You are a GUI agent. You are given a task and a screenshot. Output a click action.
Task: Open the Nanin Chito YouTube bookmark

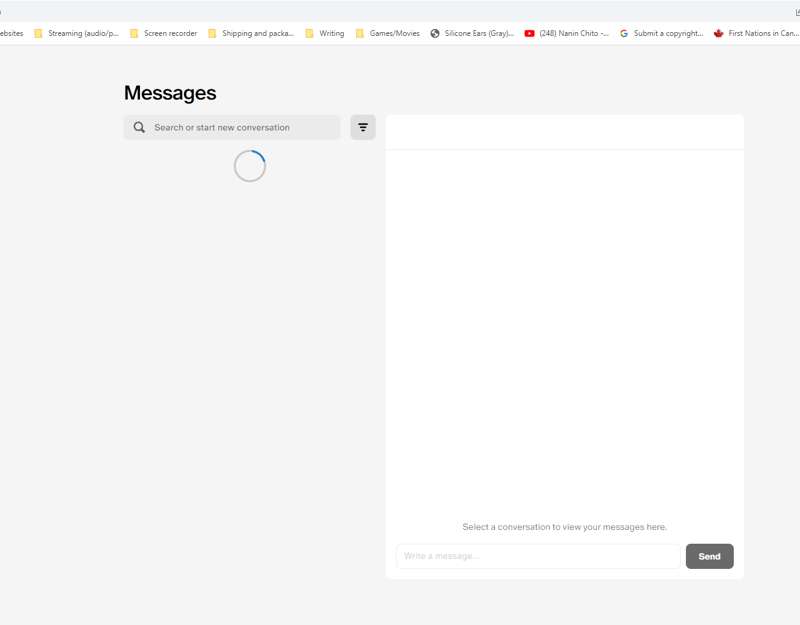click(566, 33)
